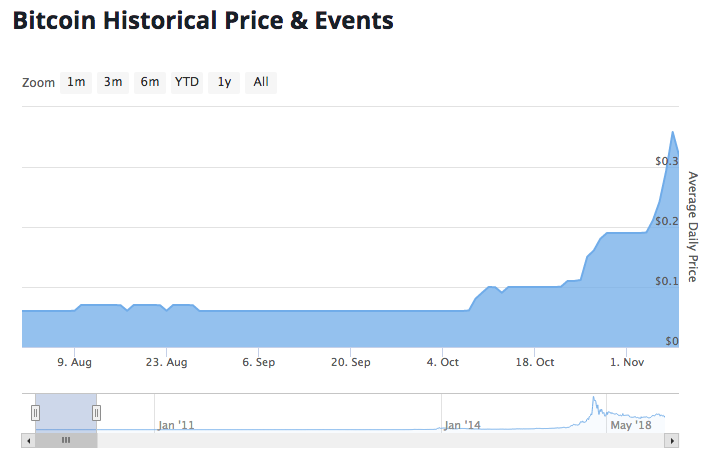Click the 'Average Daily Price' axis title
710x471 pixels.
[x=692, y=226]
